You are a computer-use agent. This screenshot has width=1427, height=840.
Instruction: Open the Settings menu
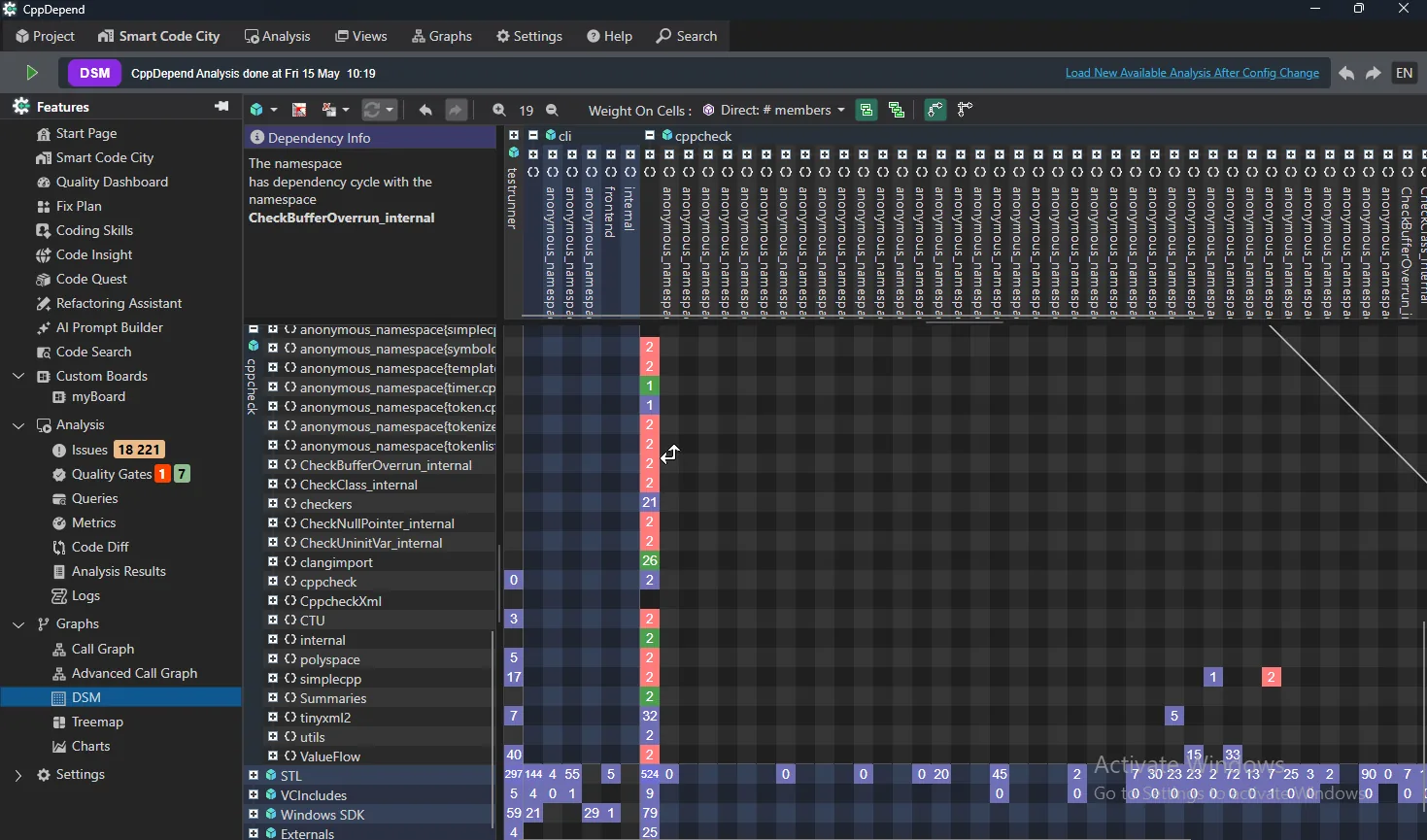click(x=529, y=36)
